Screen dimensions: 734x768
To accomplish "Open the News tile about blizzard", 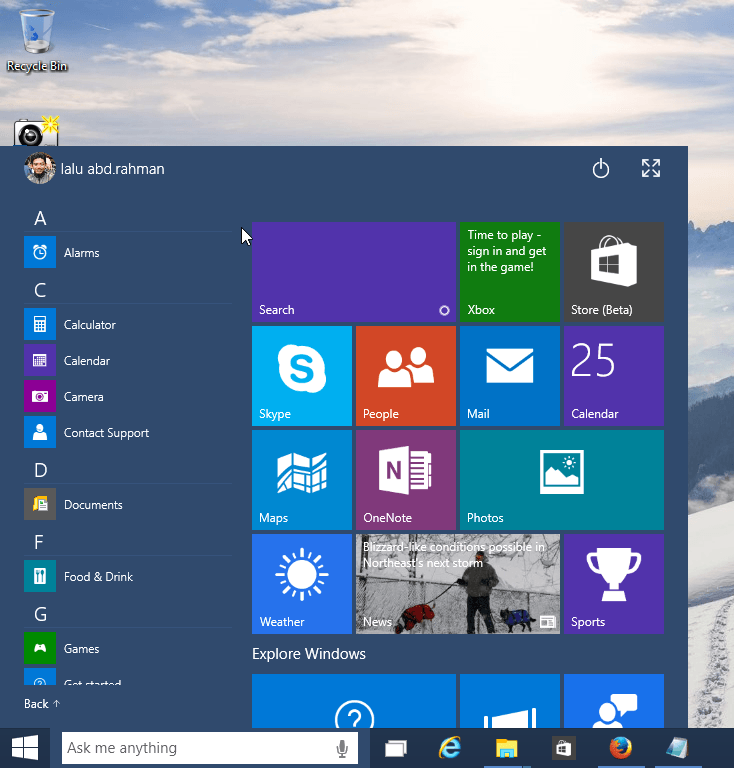I will (x=458, y=584).
